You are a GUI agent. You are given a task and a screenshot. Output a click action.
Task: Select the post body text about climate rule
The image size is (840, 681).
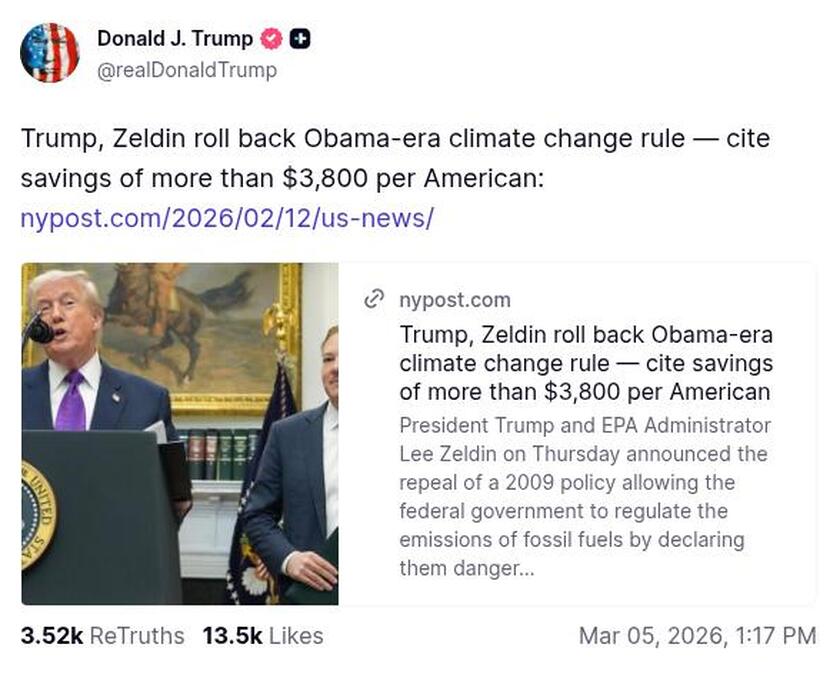[395, 160]
